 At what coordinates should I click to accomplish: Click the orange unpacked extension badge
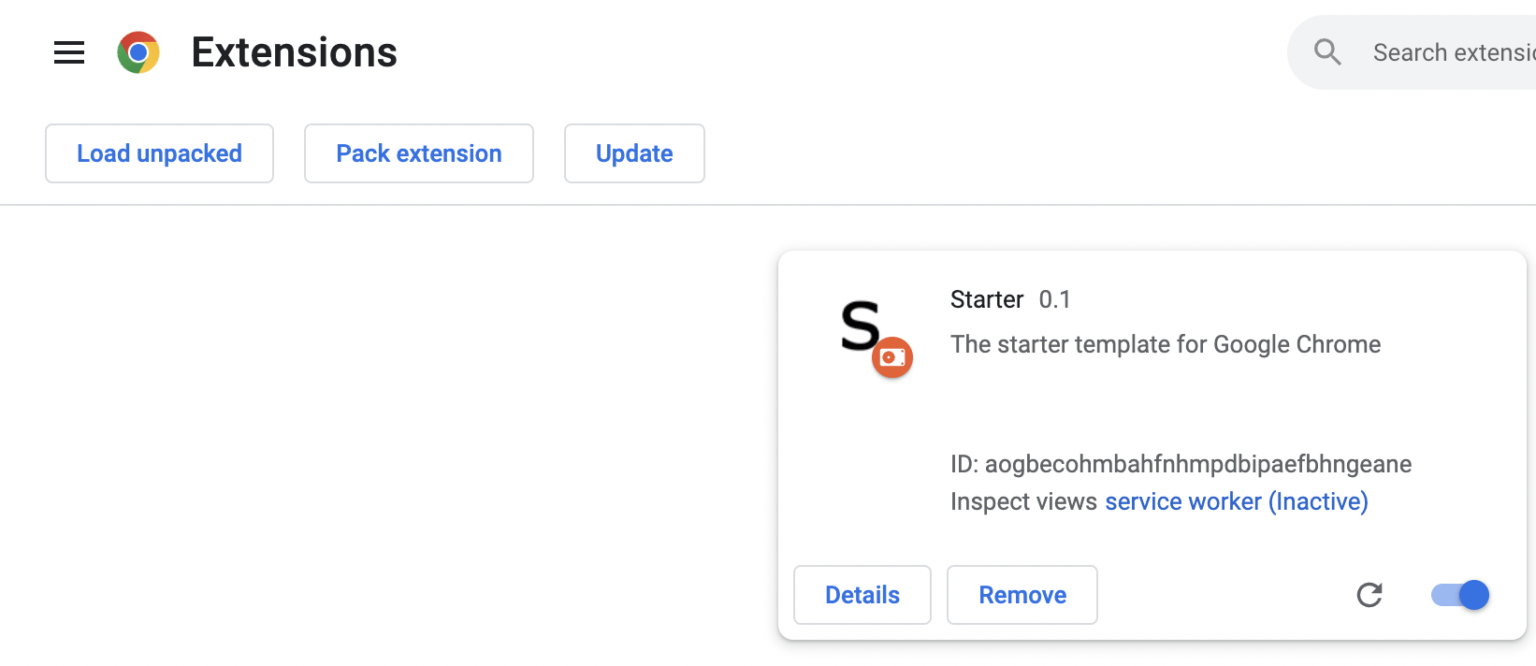(x=892, y=357)
